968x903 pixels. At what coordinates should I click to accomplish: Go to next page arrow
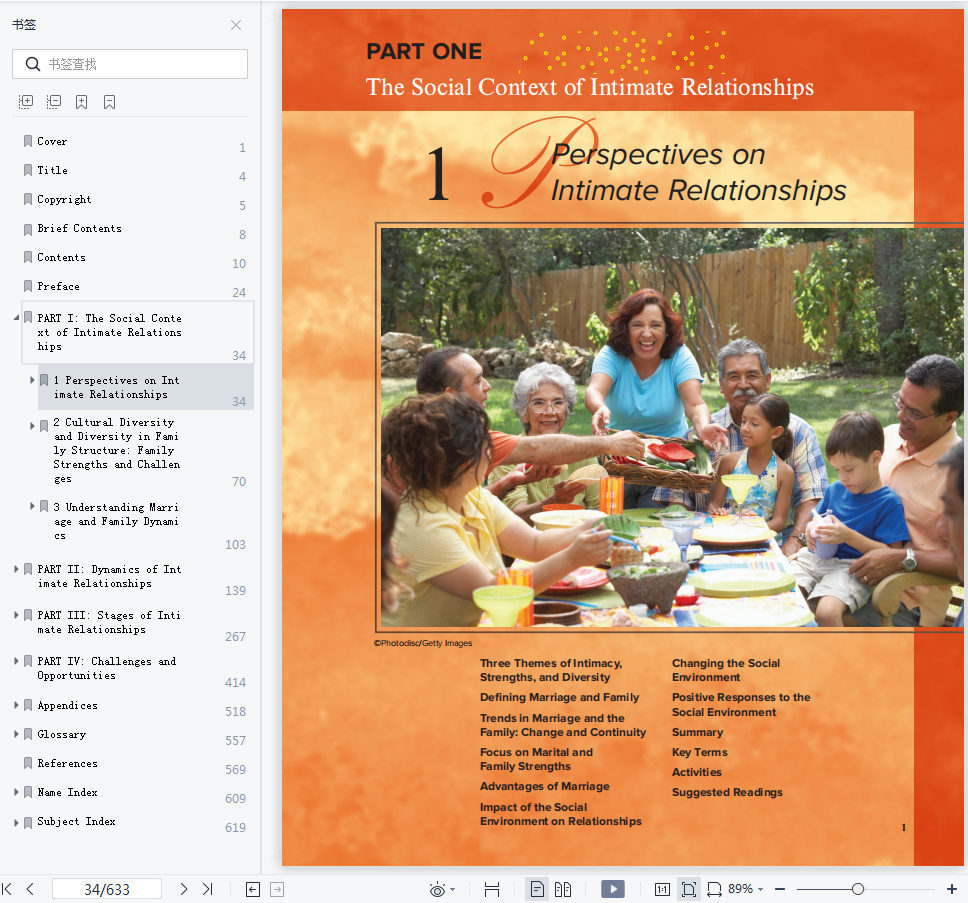[x=183, y=889]
